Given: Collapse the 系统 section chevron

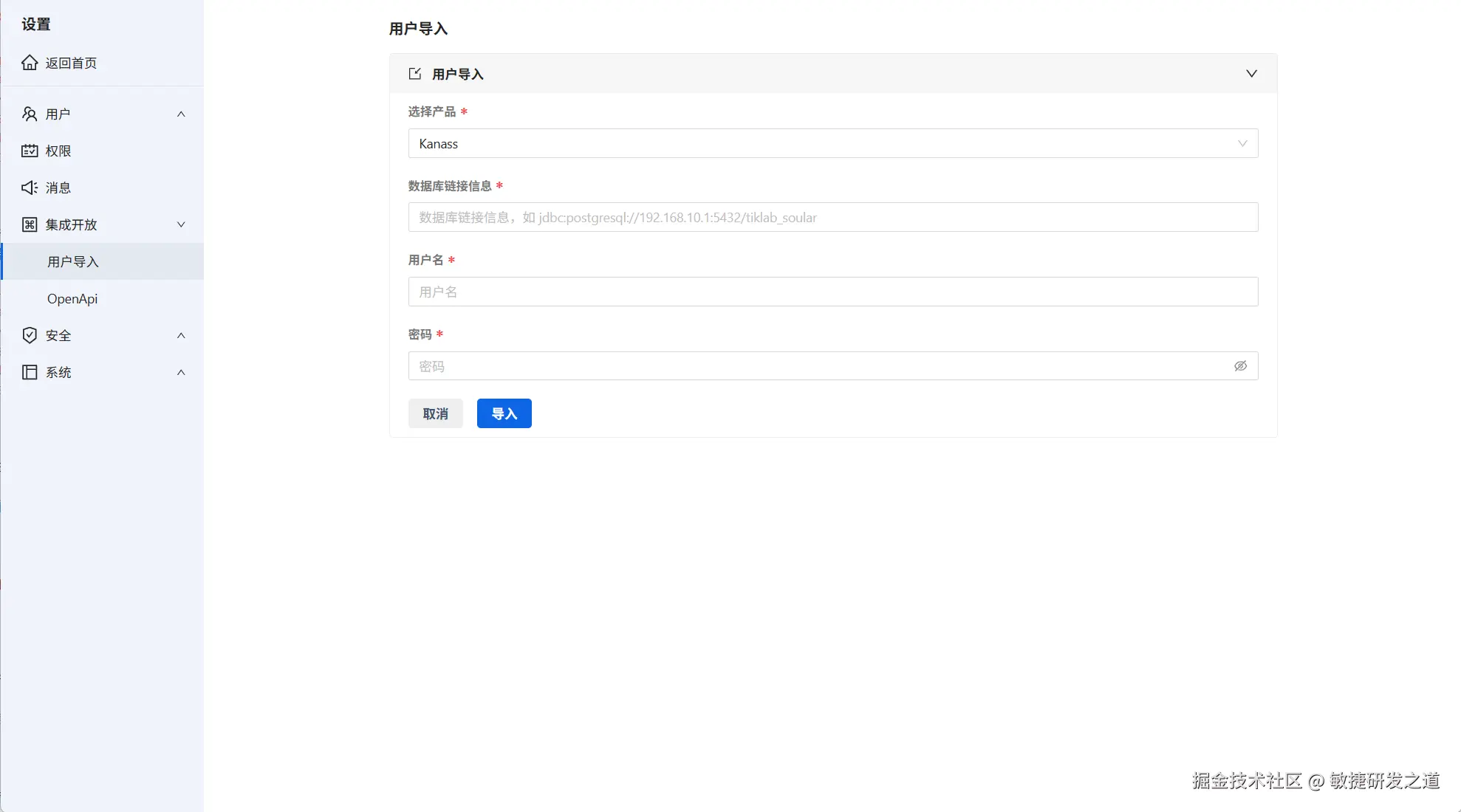Looking at the screenshot, I should click(x=181, y=372).
